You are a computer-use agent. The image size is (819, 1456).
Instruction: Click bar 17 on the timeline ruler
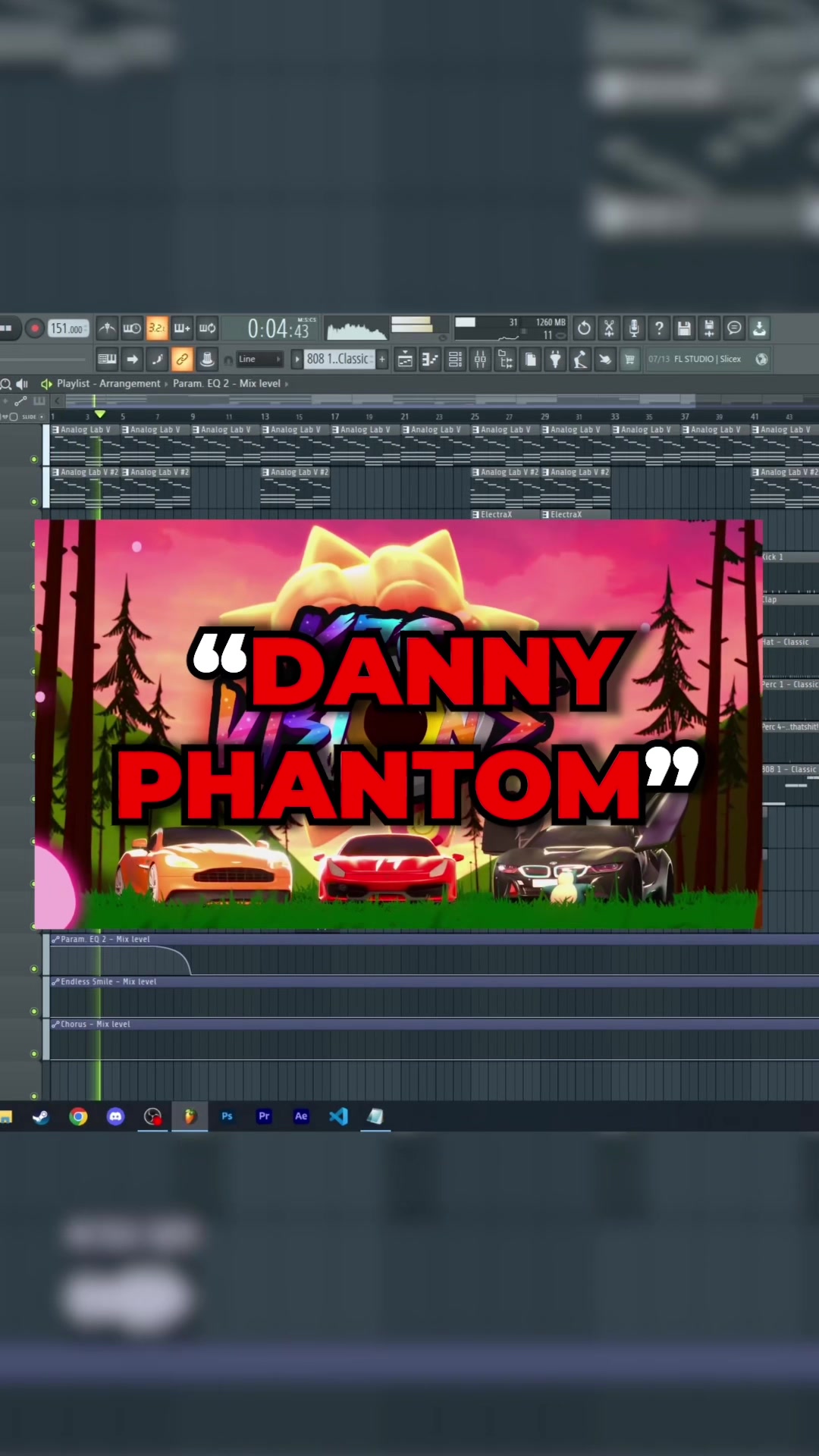click(x=334, y=416)
